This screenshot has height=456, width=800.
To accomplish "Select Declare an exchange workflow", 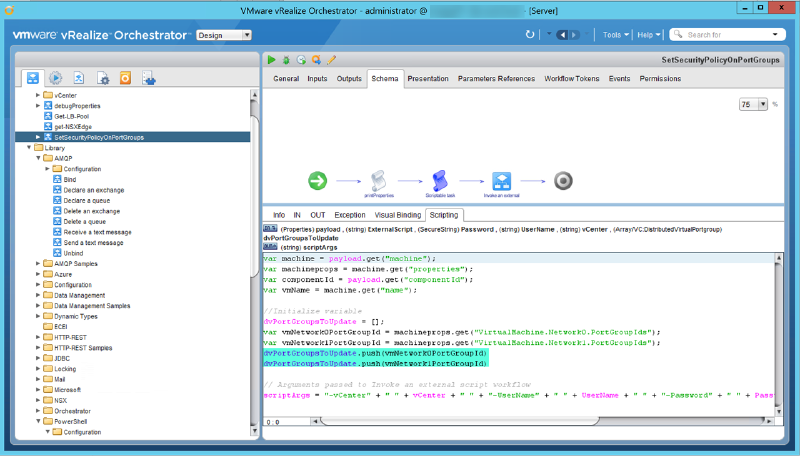I will click(x=93, y=190).
